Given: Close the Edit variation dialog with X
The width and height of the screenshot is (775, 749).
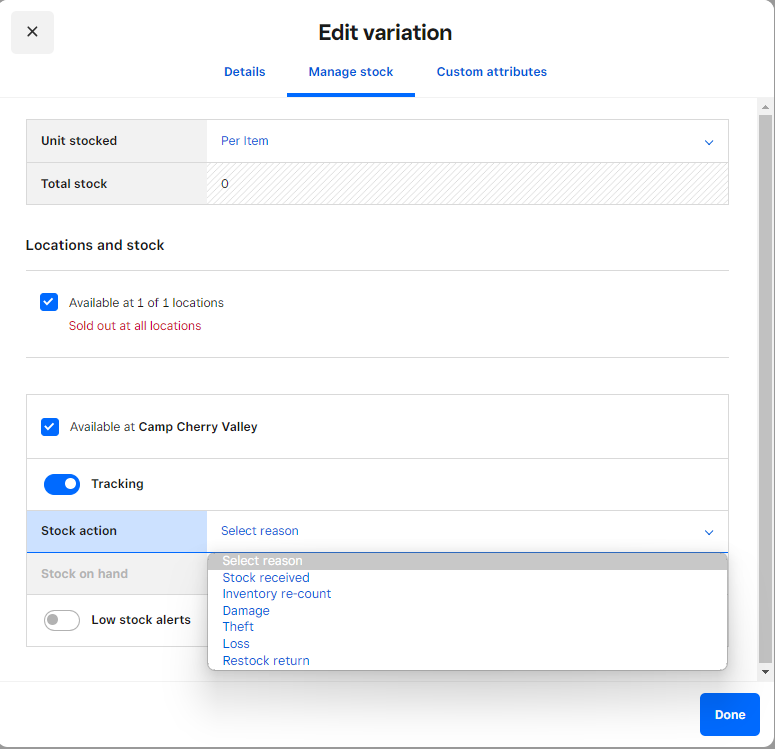Looking at the screenshot, I should coord(32,32).
